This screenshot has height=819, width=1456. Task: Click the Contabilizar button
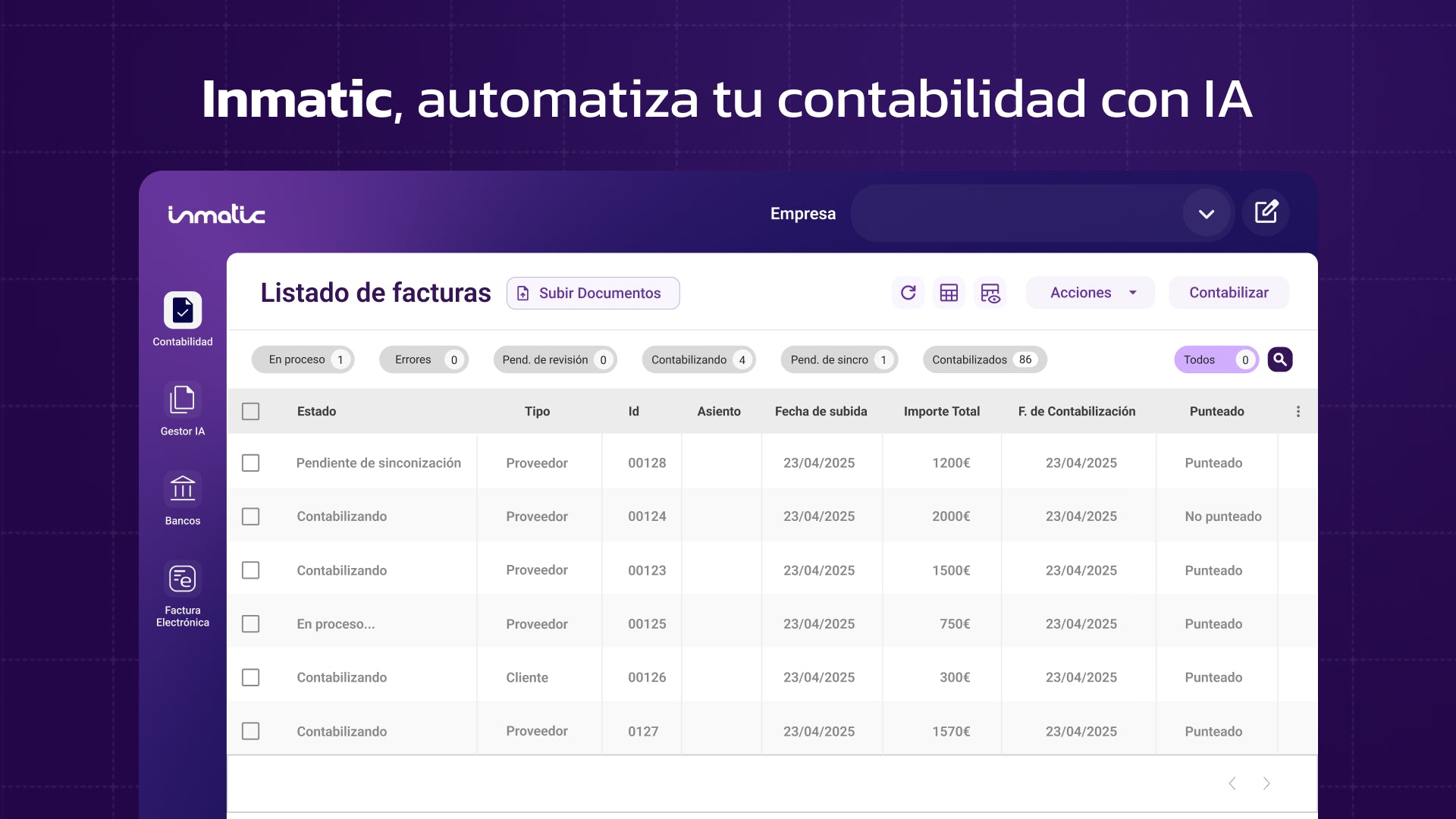coord(1228,293)
